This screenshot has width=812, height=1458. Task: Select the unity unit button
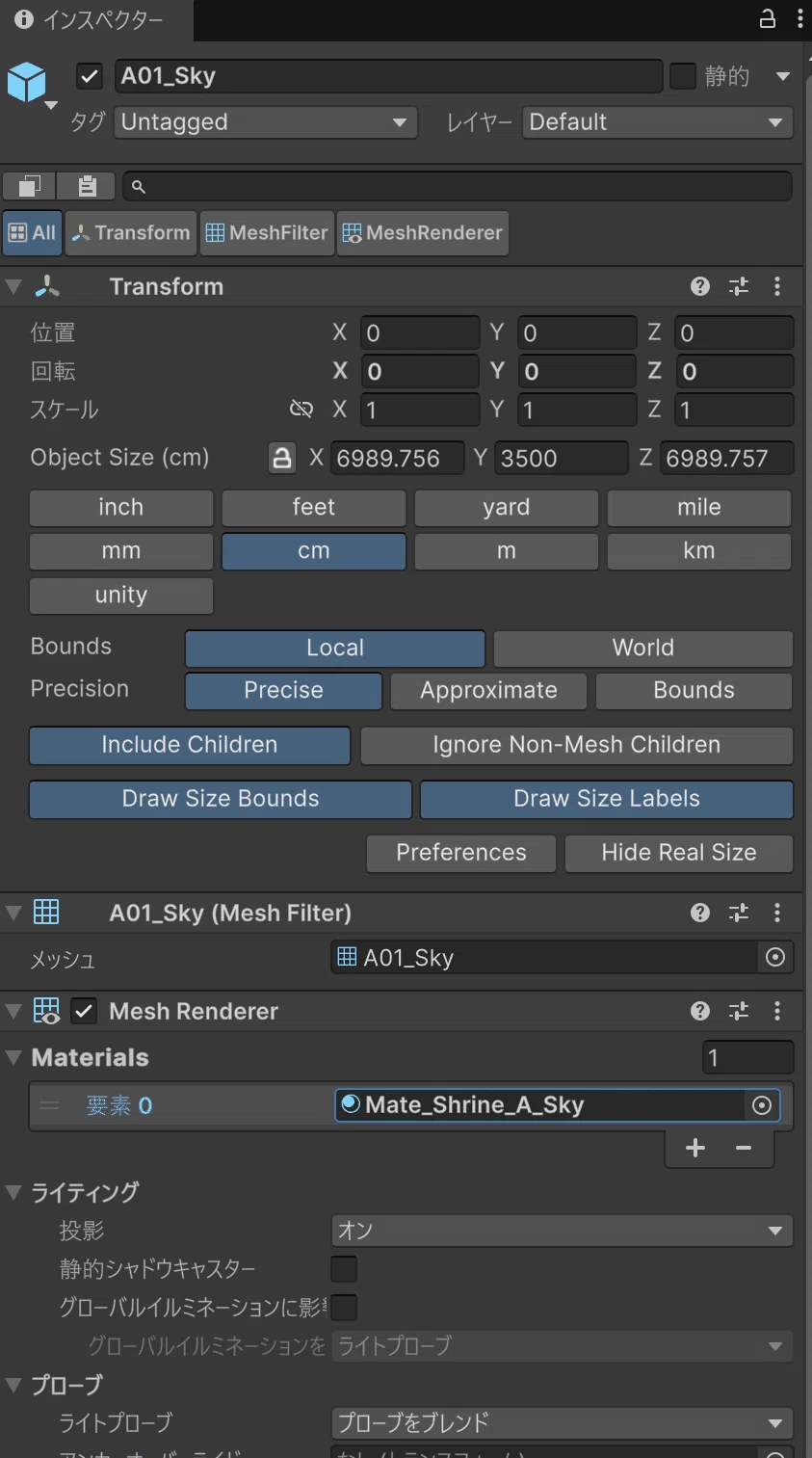coord(121,596)
